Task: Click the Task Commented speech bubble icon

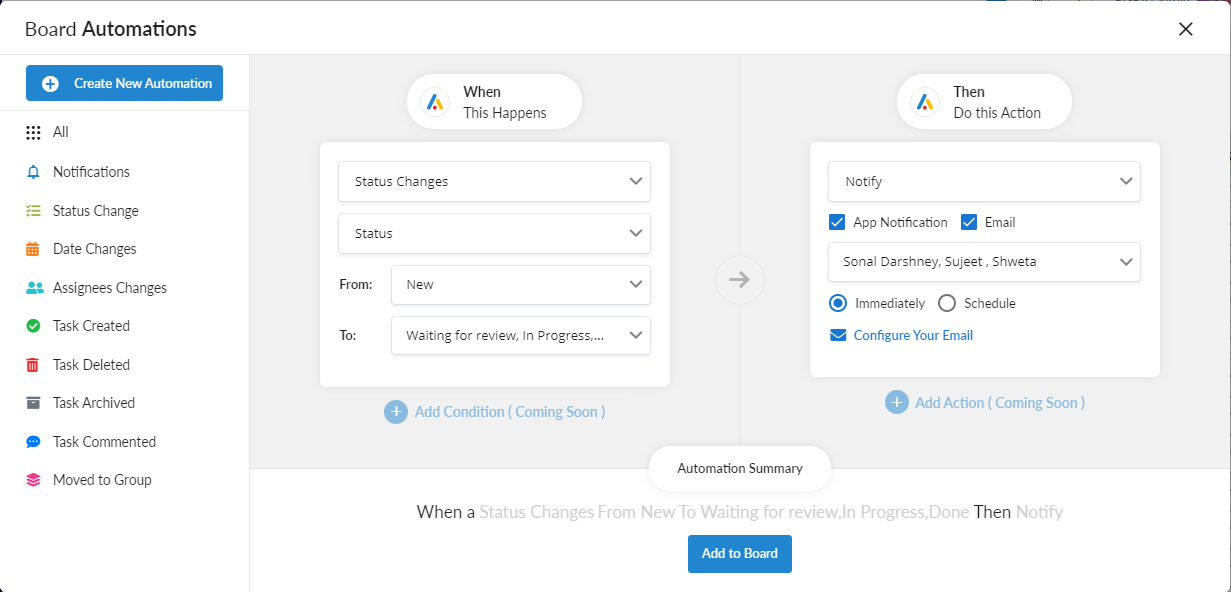Action: (33, 442)
